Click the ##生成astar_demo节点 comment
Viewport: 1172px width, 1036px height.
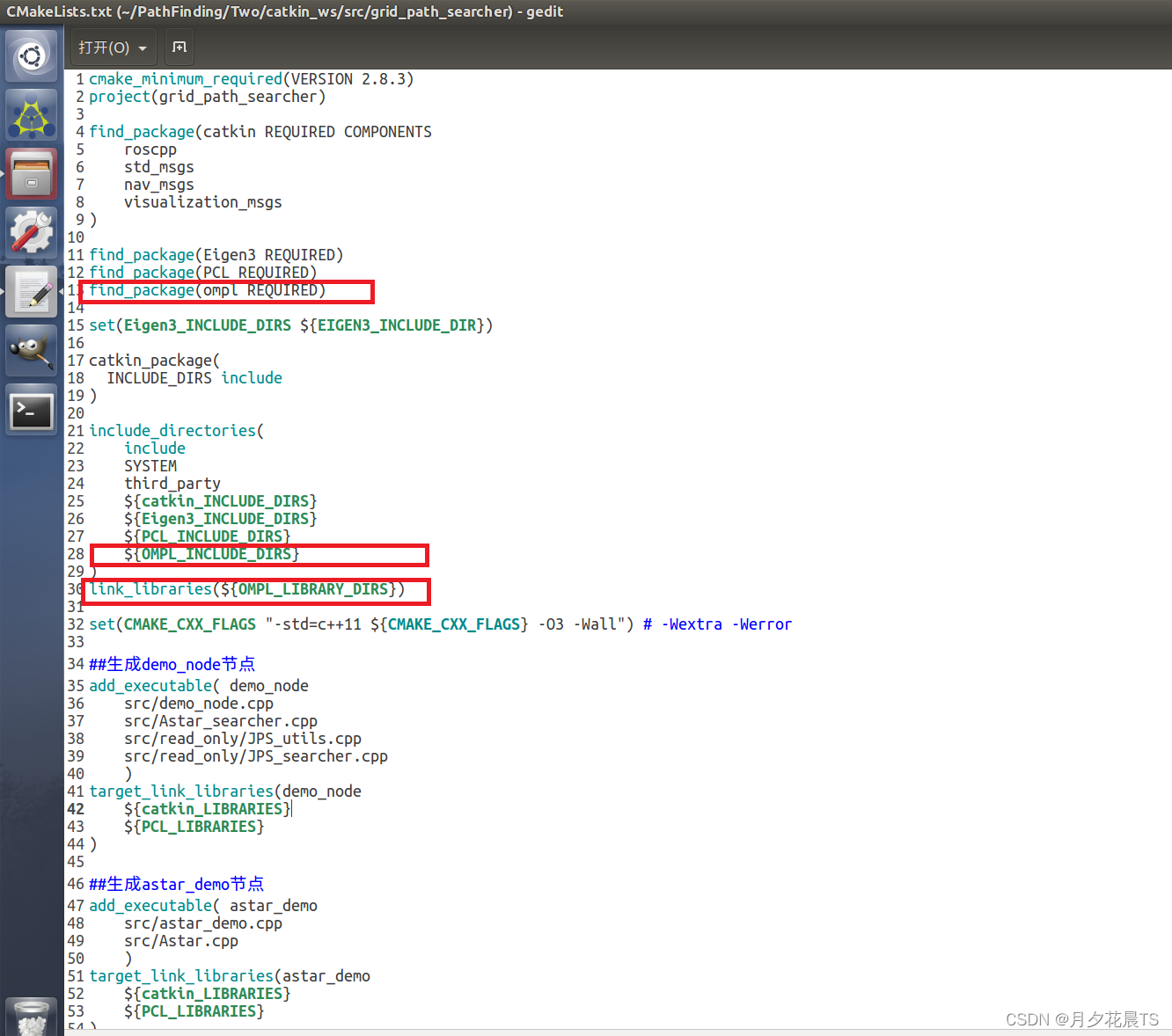[177, 884]
